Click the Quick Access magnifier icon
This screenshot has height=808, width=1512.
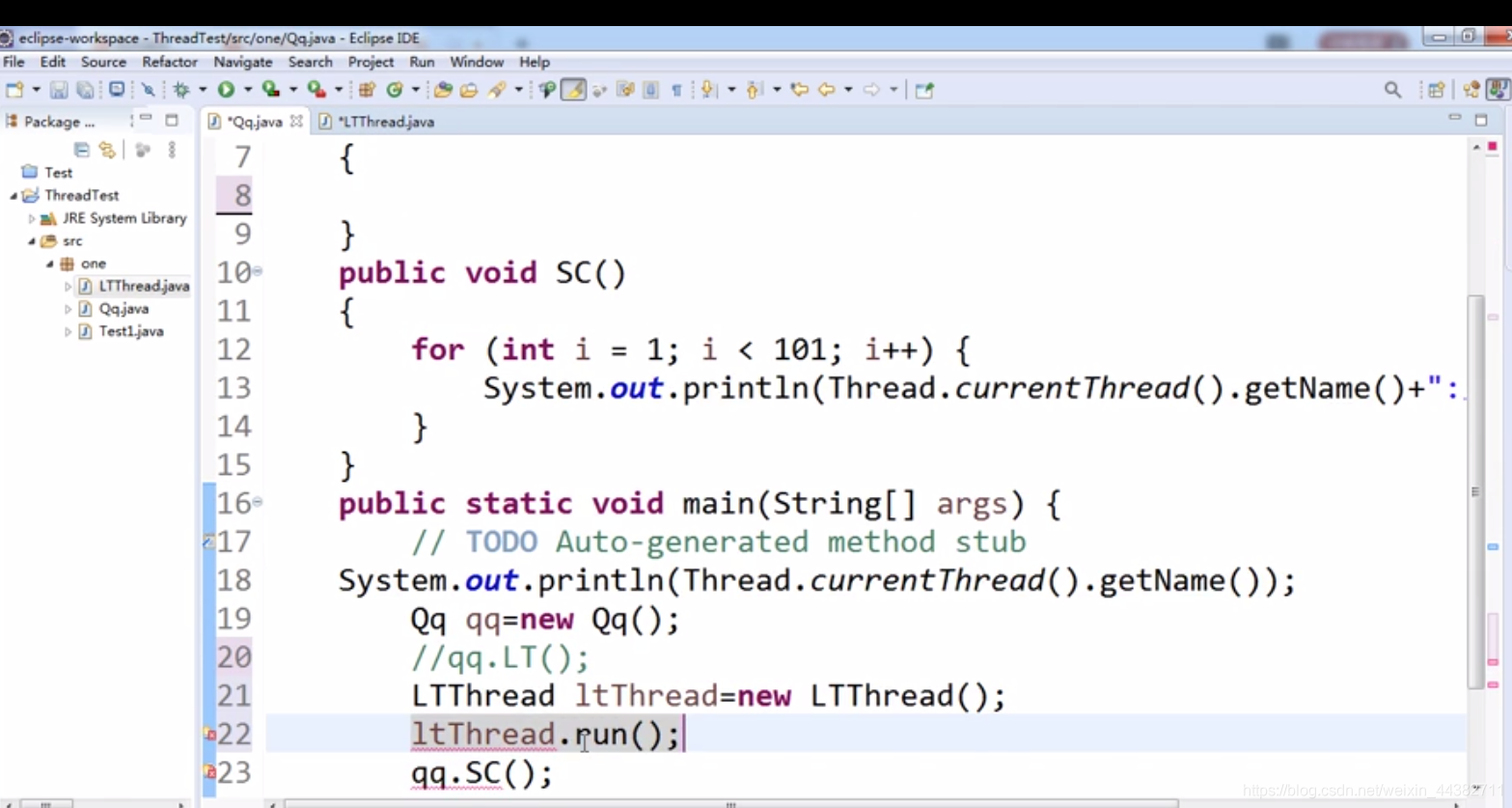tap(1392, 90)
